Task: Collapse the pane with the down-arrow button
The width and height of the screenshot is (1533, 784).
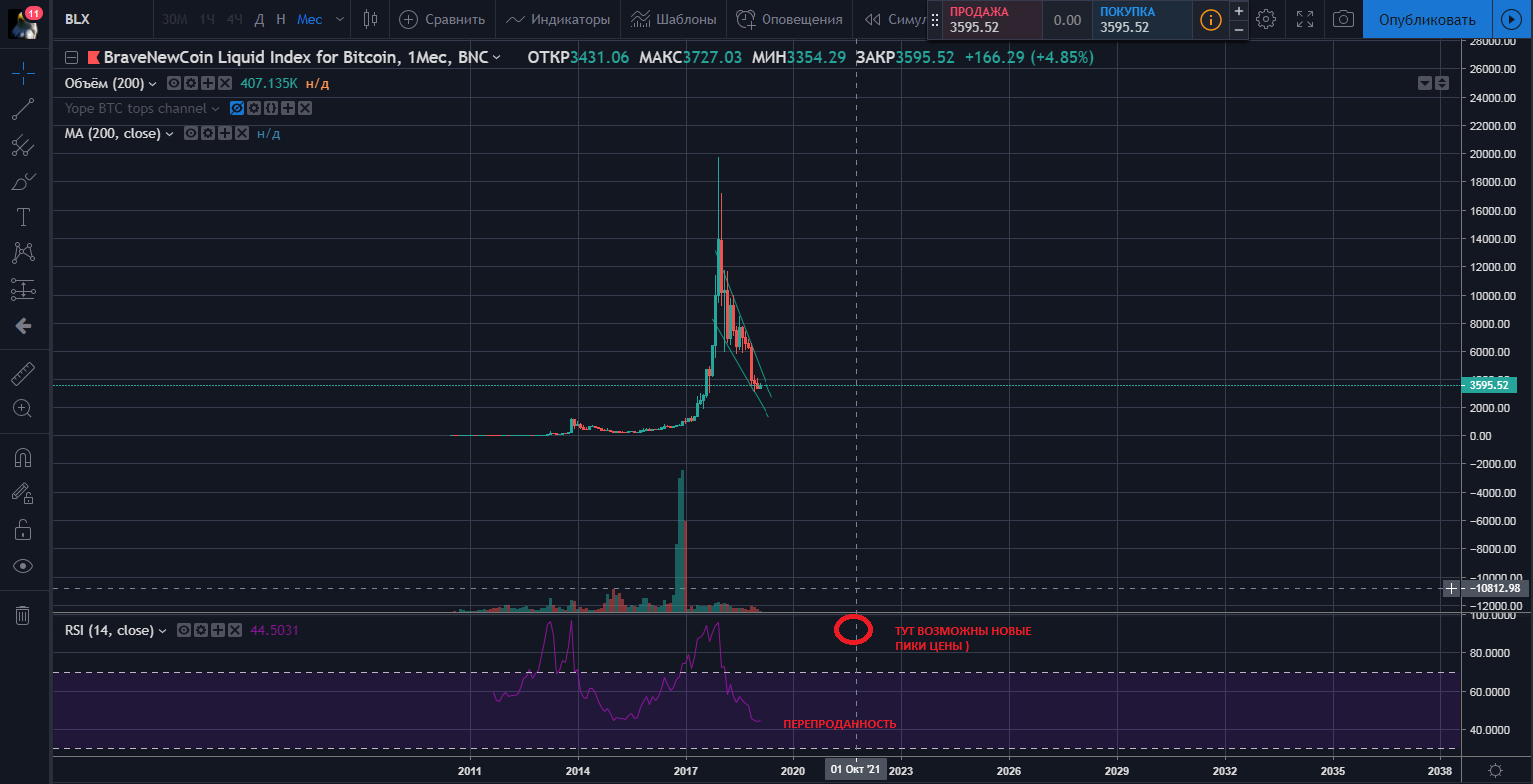Action: click(x=1425, y=83)
